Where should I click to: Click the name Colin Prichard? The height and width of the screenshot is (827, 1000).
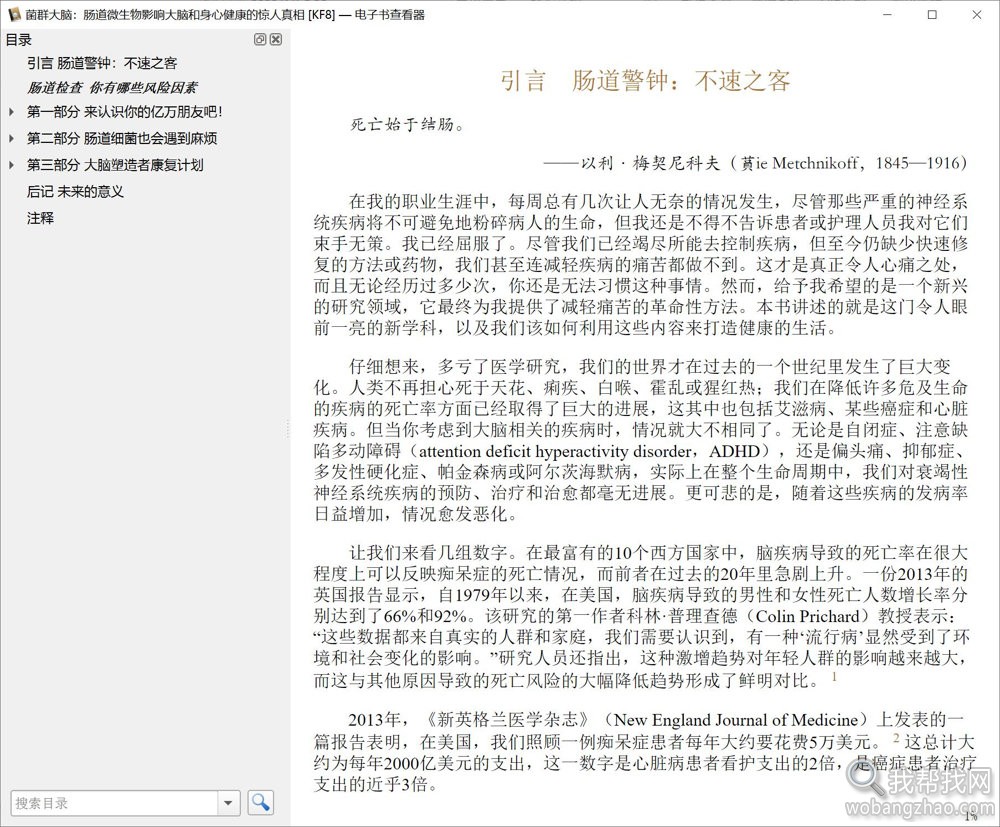click(x=807, y=617)
